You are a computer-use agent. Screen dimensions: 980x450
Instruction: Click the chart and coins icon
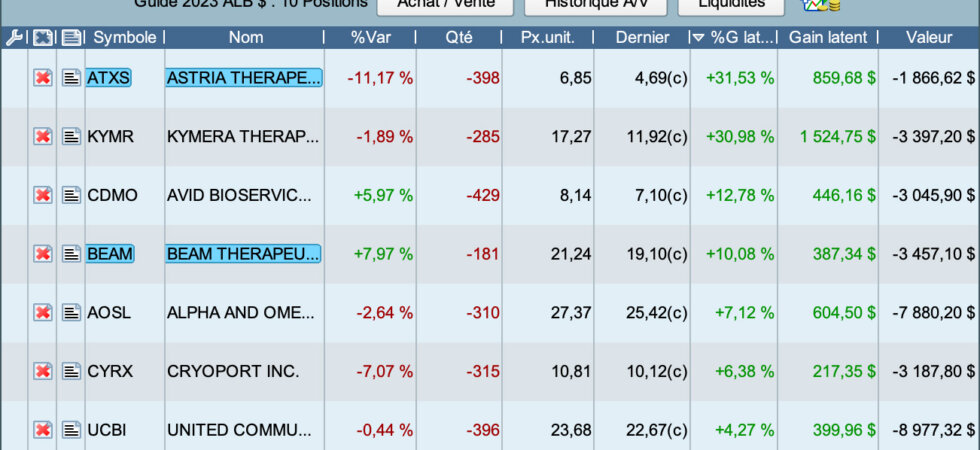[822, 5]
